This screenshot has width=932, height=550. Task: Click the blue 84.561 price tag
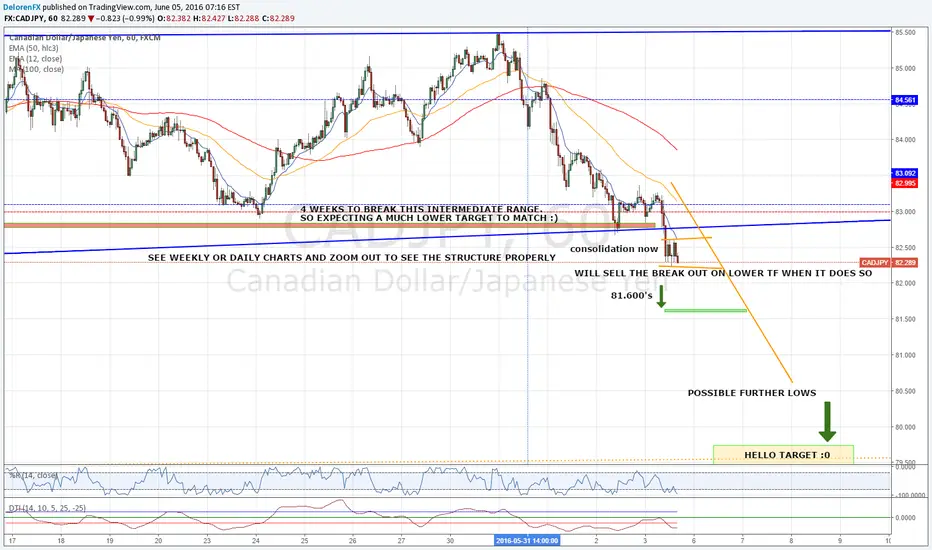pyautogui.click(x=905, y=100)
